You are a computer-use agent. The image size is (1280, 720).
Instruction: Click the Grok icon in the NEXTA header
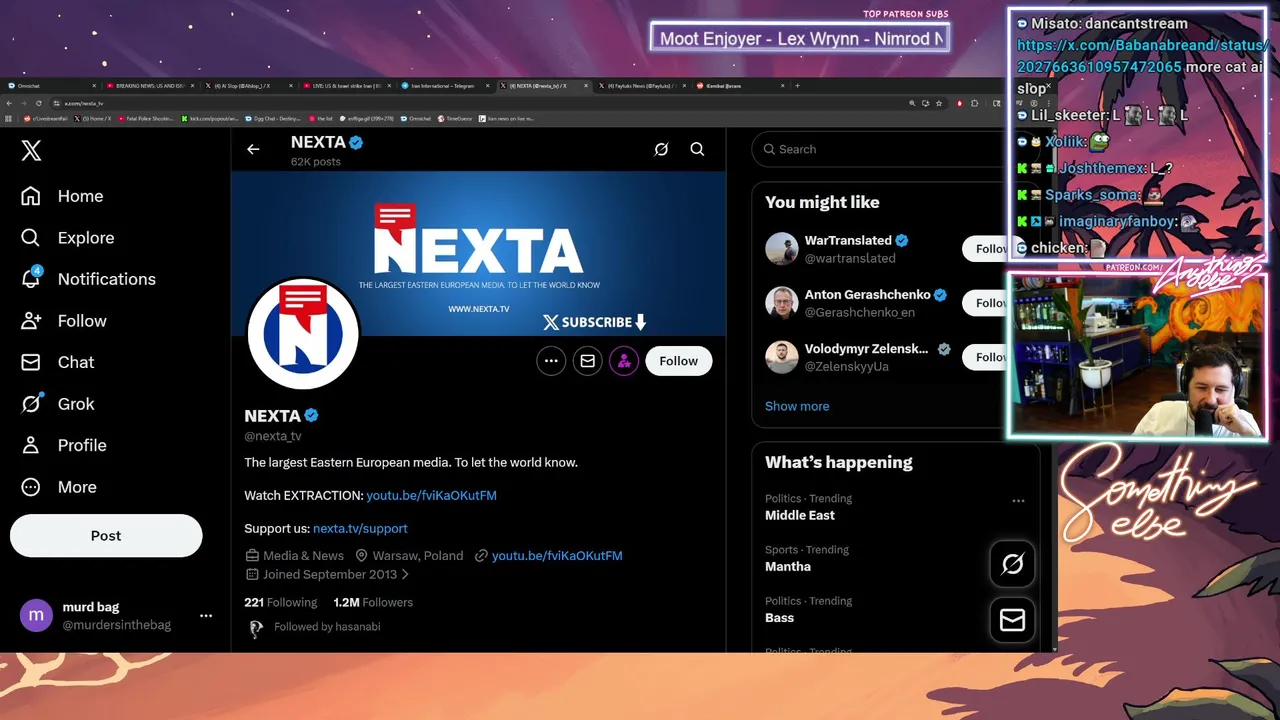[x=661, y=149]
